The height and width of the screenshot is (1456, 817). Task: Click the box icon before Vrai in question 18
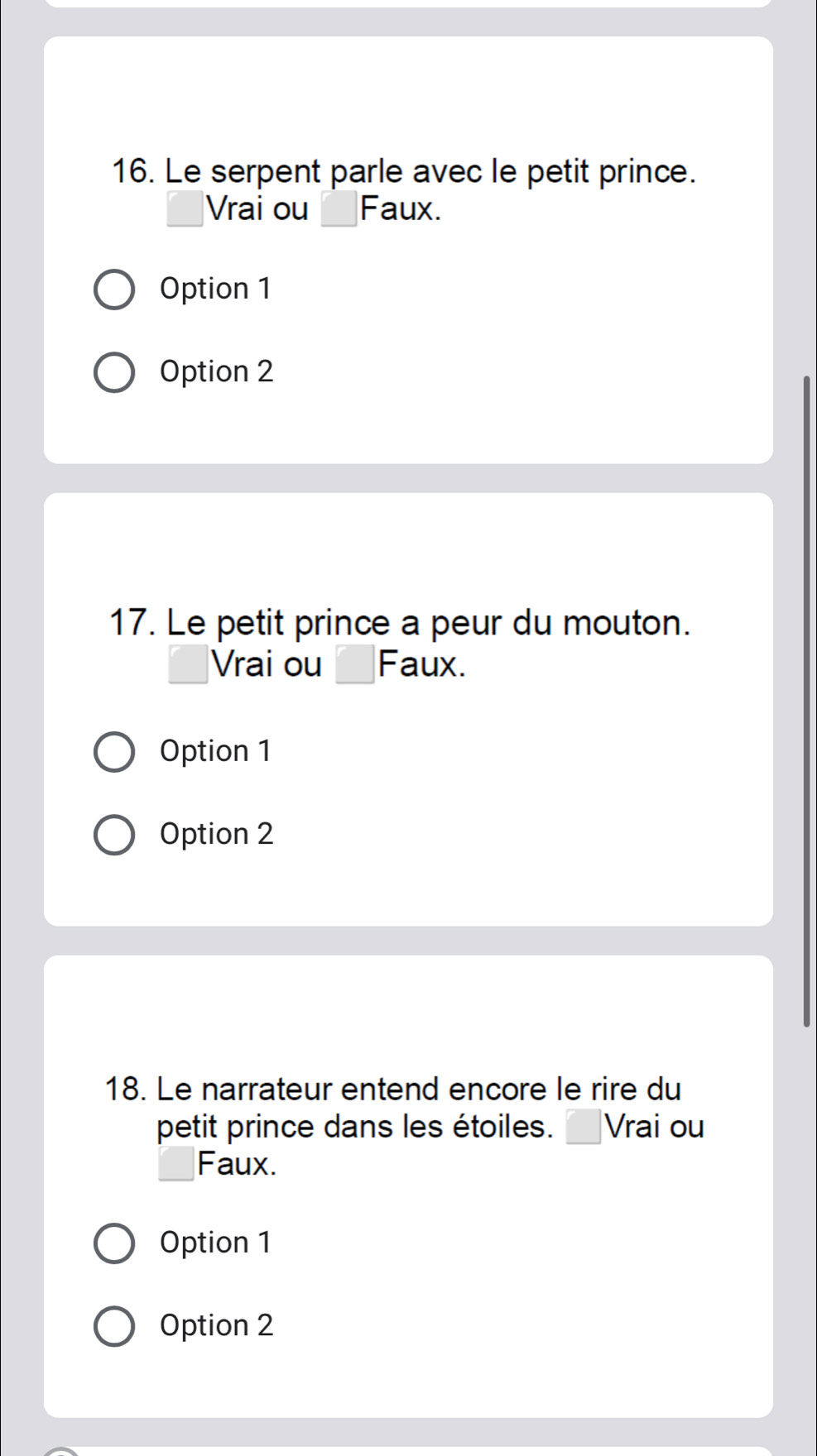click(x=583, y=1128)
